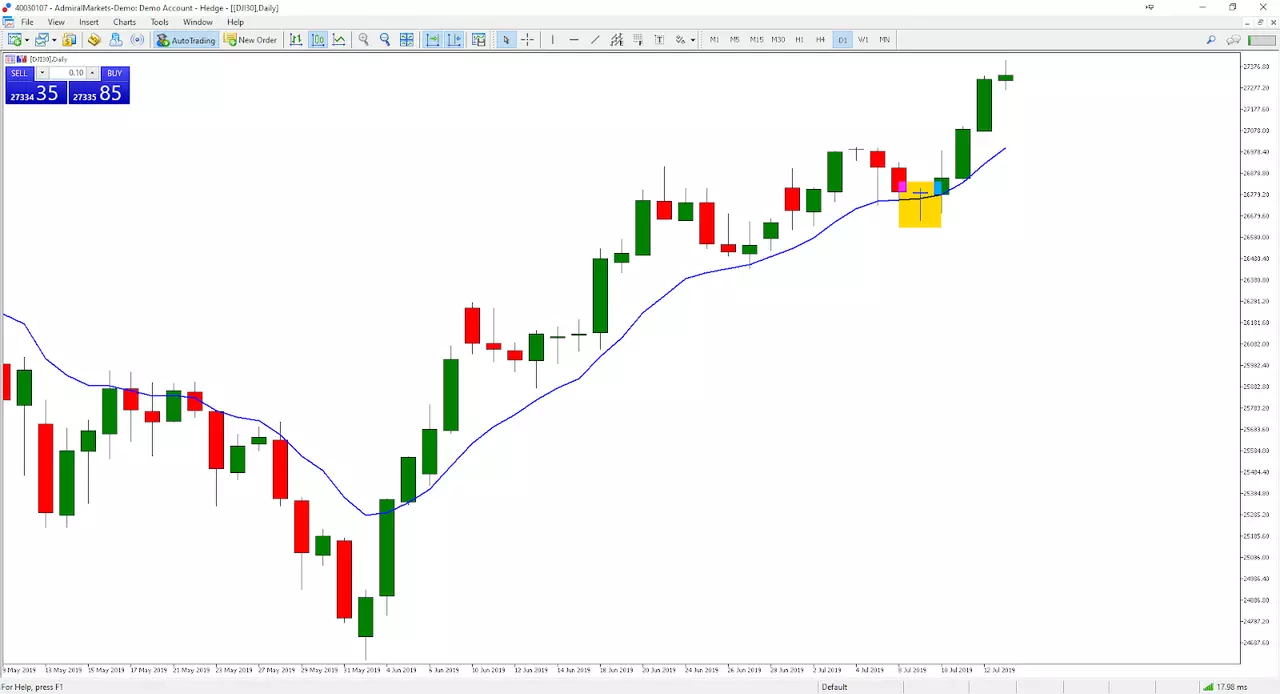1280x694 pixels.
Task: Open the templates icon
Action: point(479,40)
